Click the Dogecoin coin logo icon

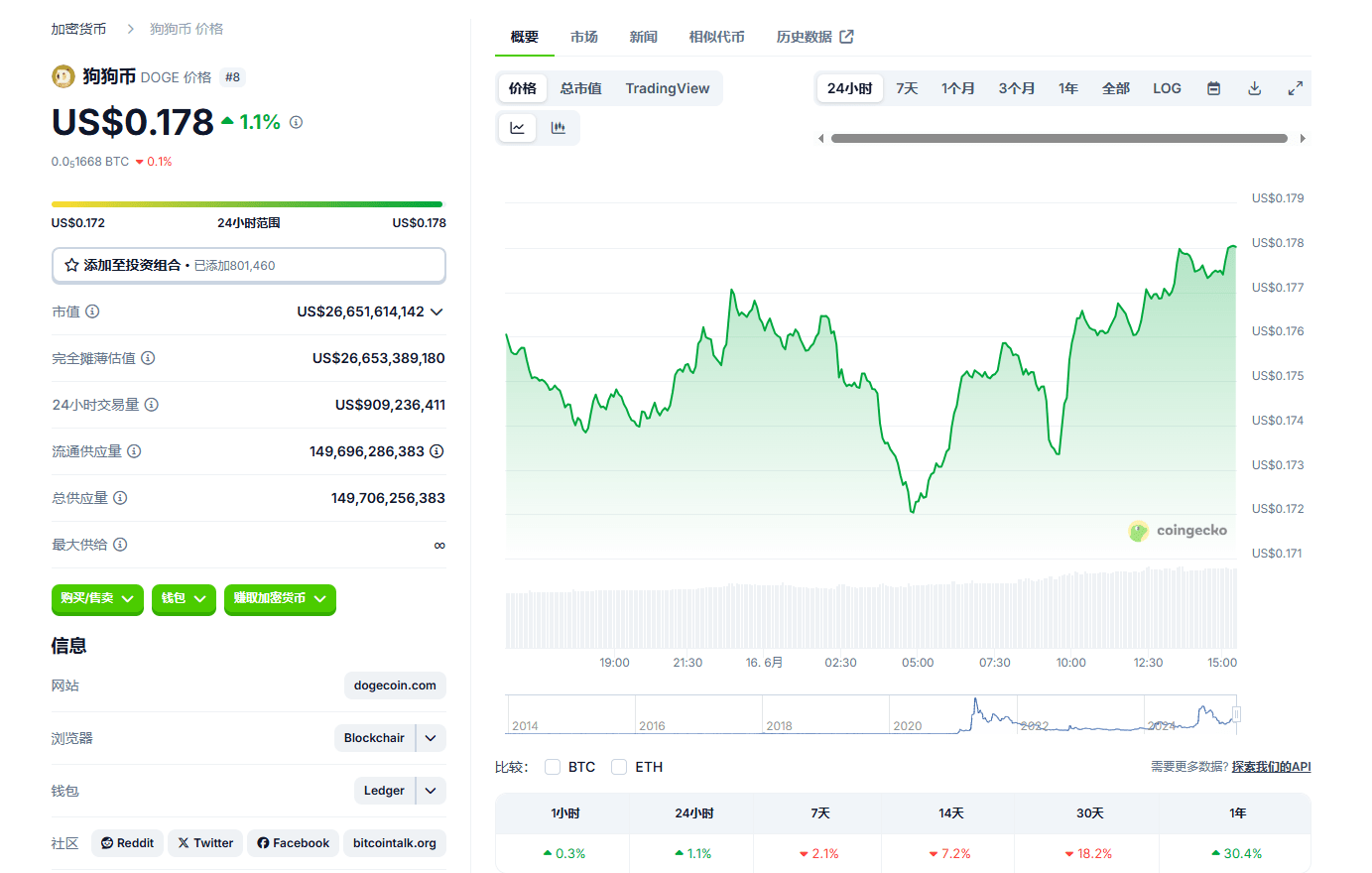pyautogui.click(x=63, y=76)
